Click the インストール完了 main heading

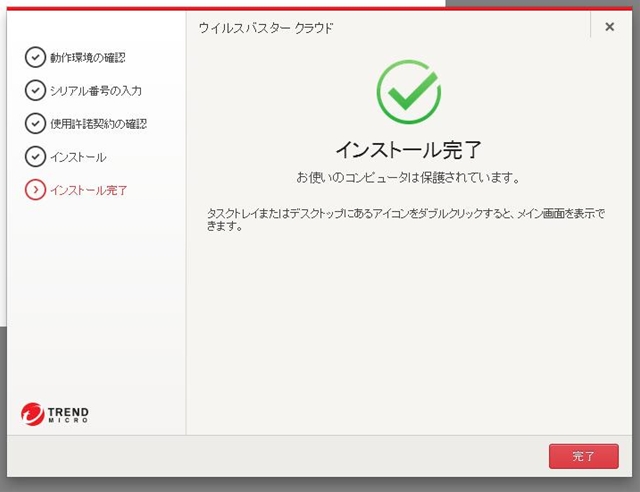[409, 150]
